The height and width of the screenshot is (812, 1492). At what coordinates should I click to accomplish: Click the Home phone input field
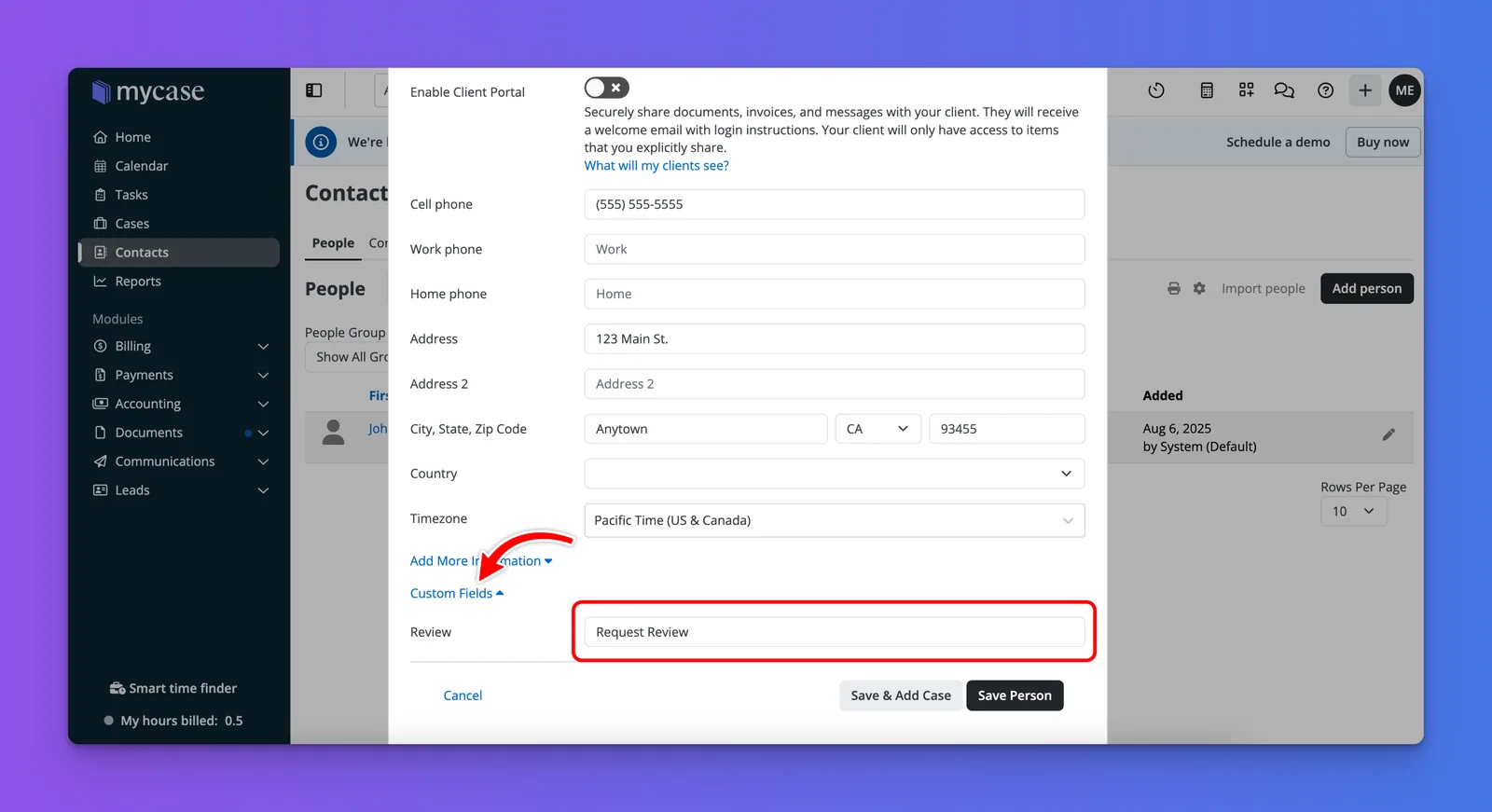tap(835, 294)
